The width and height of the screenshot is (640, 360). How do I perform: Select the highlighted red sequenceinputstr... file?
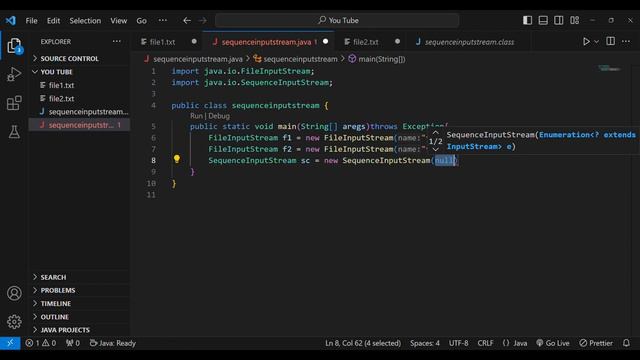pyautogui.click(x=80, y=125)
